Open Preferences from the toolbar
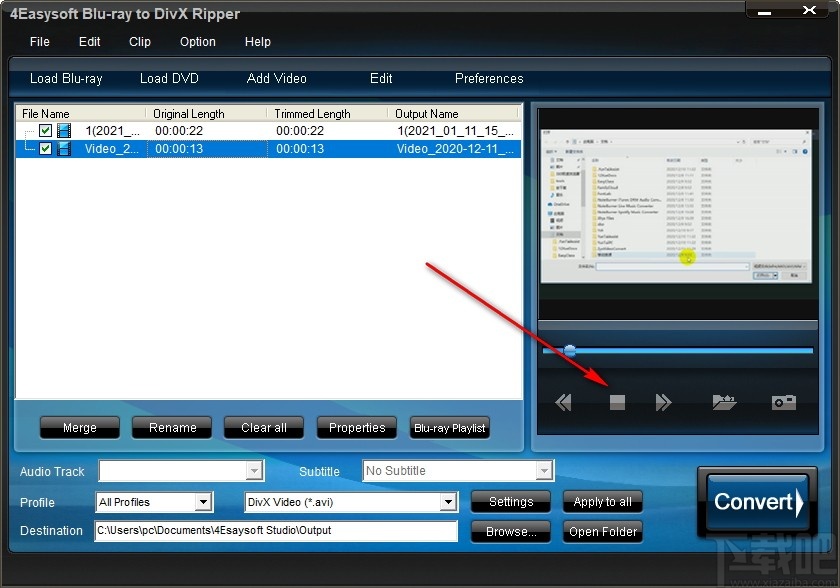Screen dimensions: 840x588 [x=489, y=78]
